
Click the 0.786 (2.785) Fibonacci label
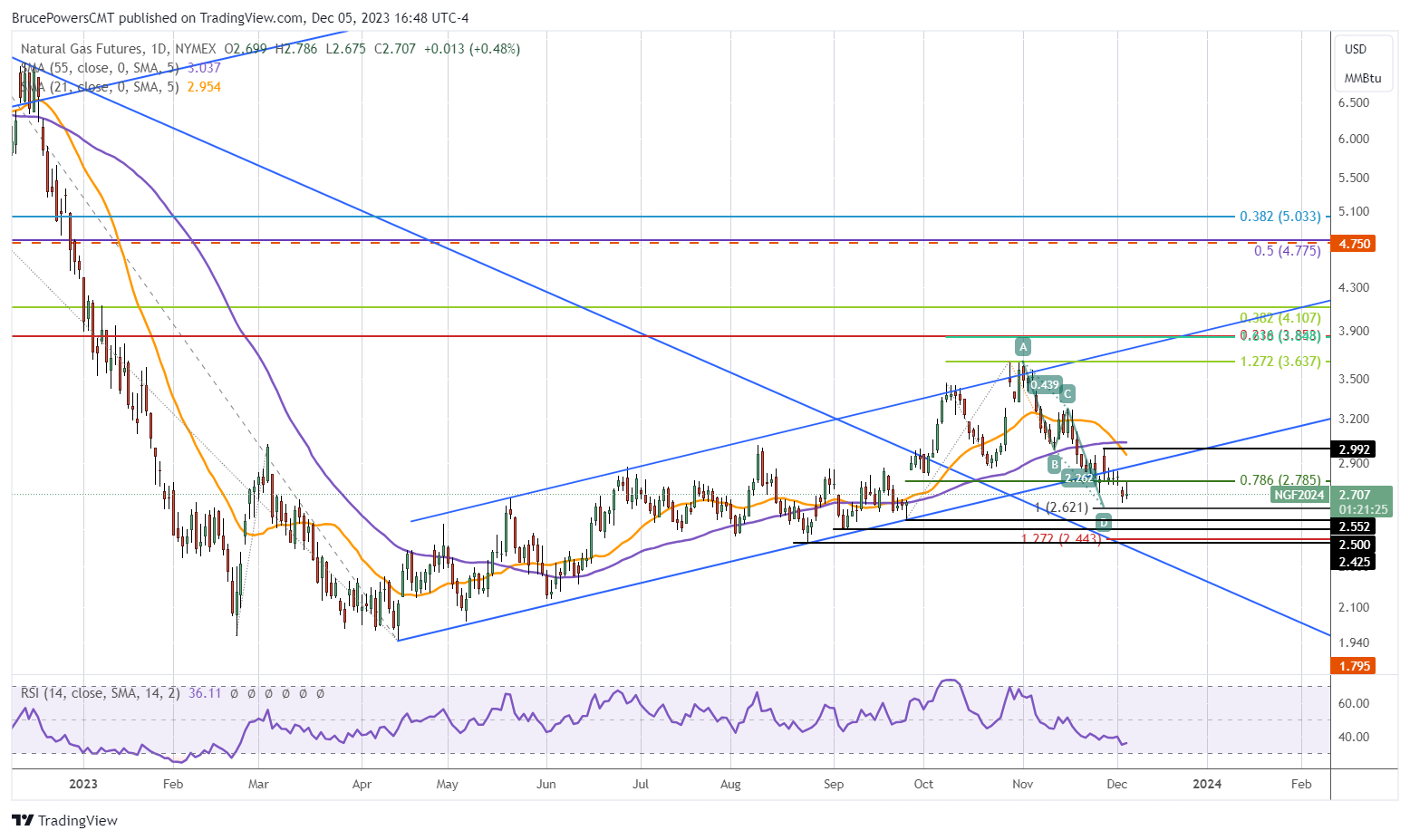coord(1280,480)
